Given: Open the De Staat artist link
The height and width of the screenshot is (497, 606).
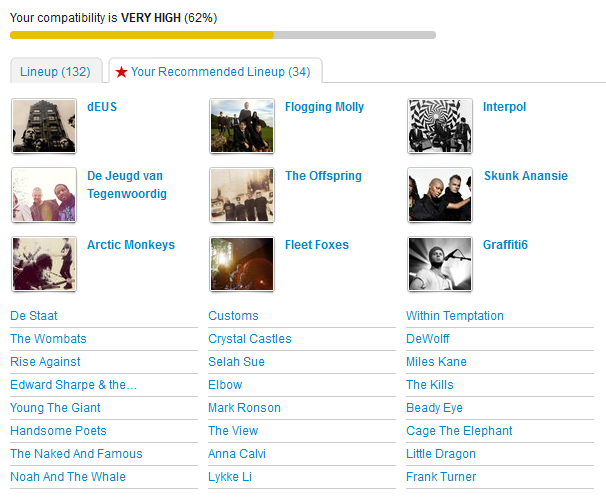Looking at the screenshot, I should [x=34, y=316].
